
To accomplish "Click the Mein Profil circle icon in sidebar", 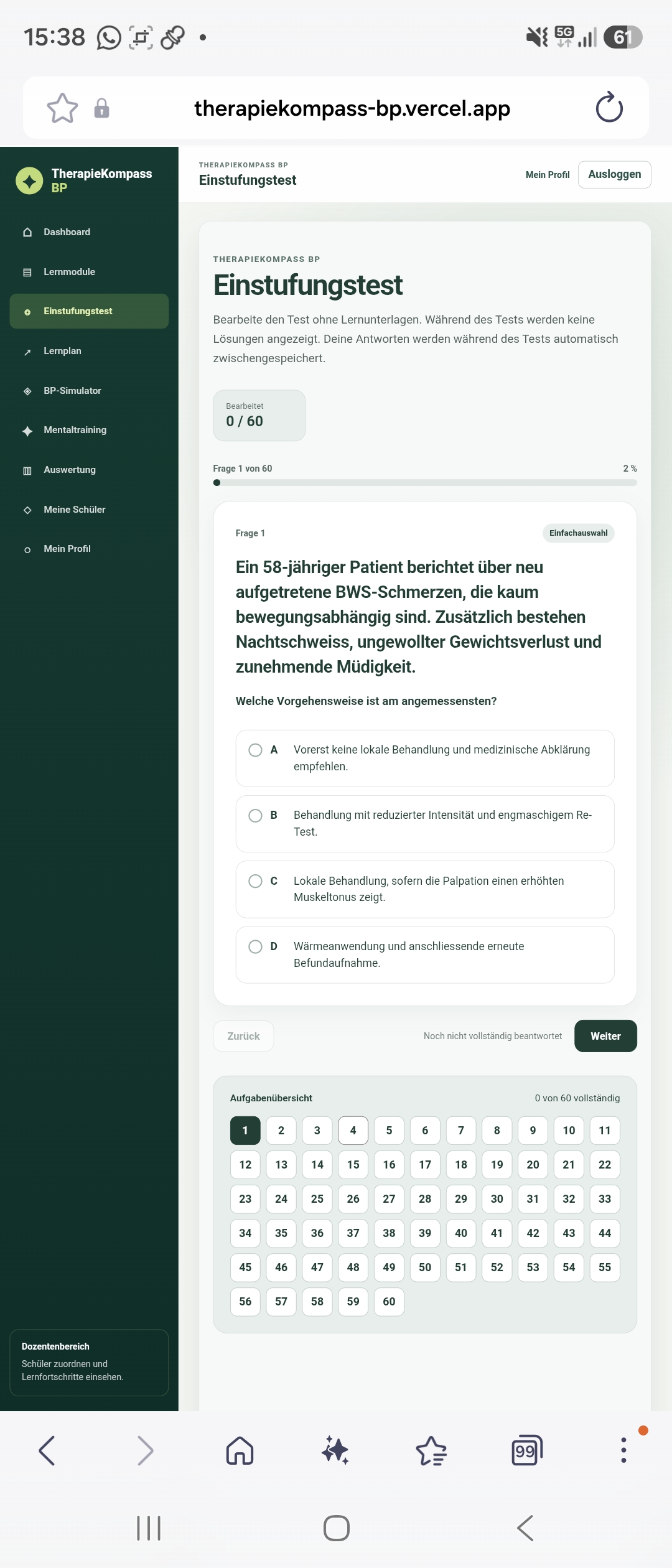I will (27, 549).
